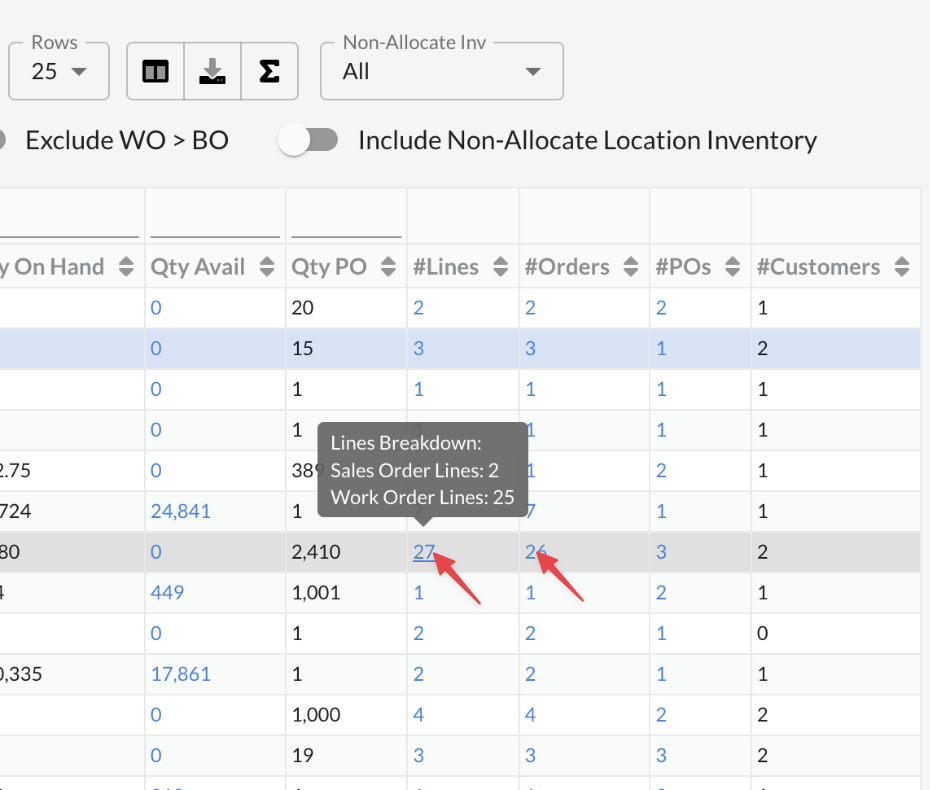
Task: Click #POs link in Qty PO 389 row
Action: [x=661, y=471]
